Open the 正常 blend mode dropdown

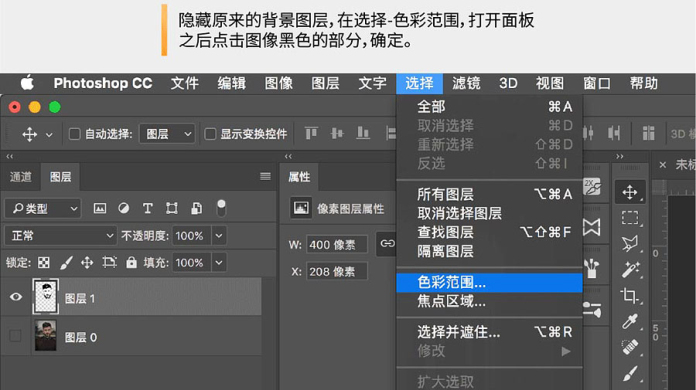[61, 236]
